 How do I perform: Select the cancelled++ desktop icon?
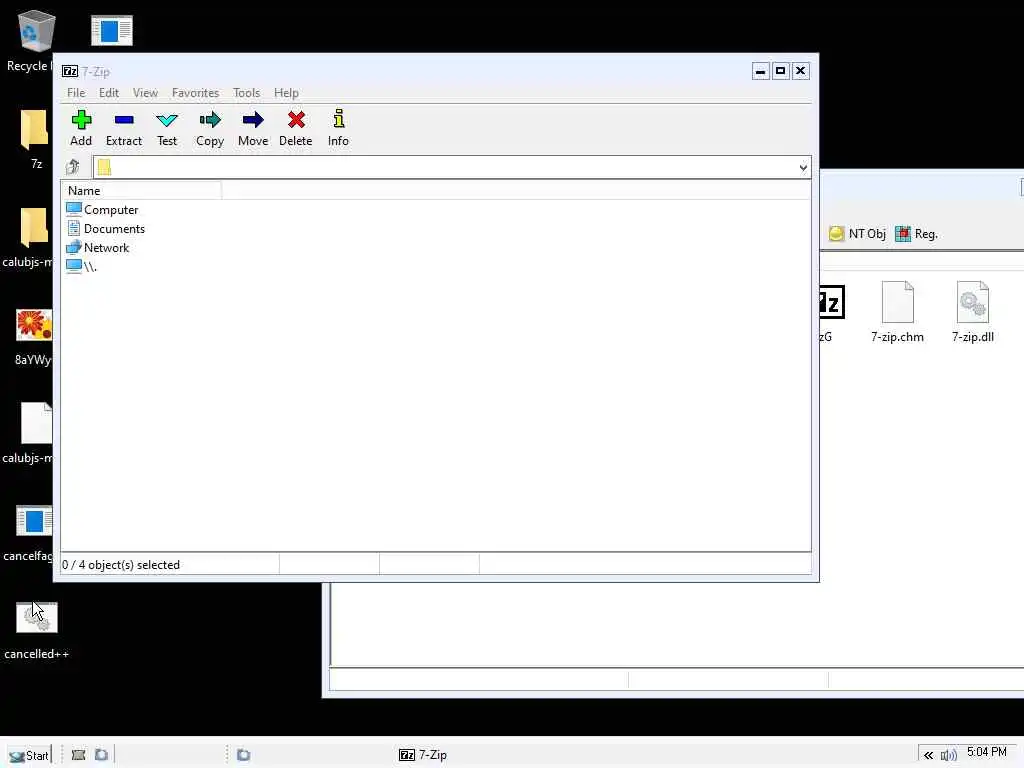37,617
